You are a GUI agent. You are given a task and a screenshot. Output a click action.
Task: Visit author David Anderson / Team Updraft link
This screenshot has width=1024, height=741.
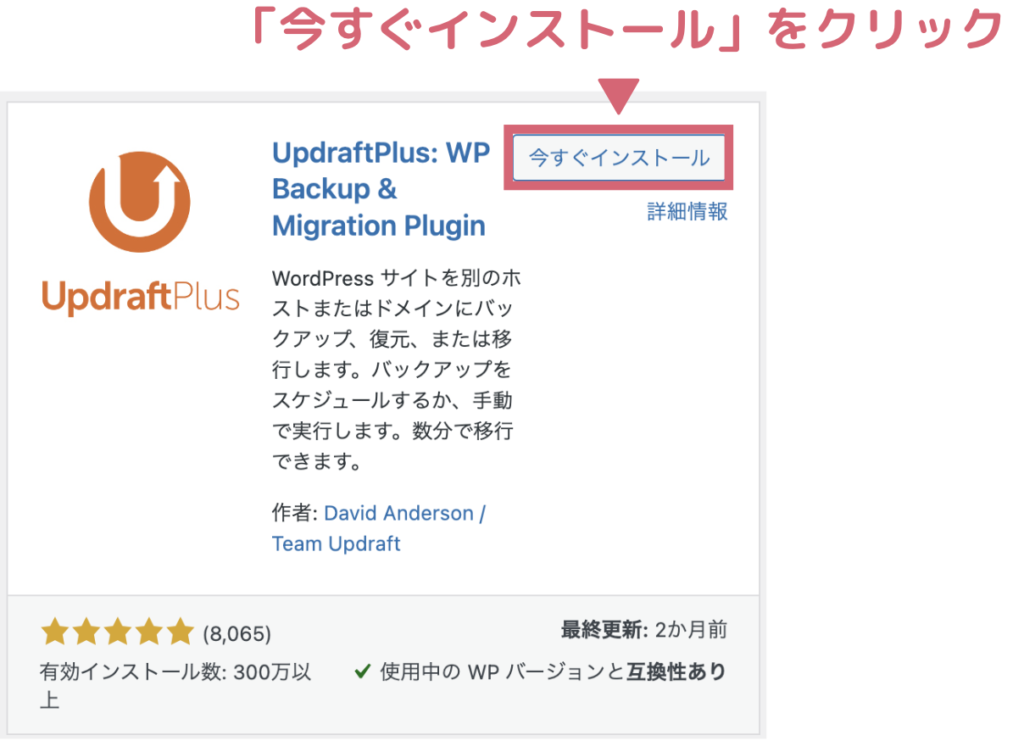[379, 528]
